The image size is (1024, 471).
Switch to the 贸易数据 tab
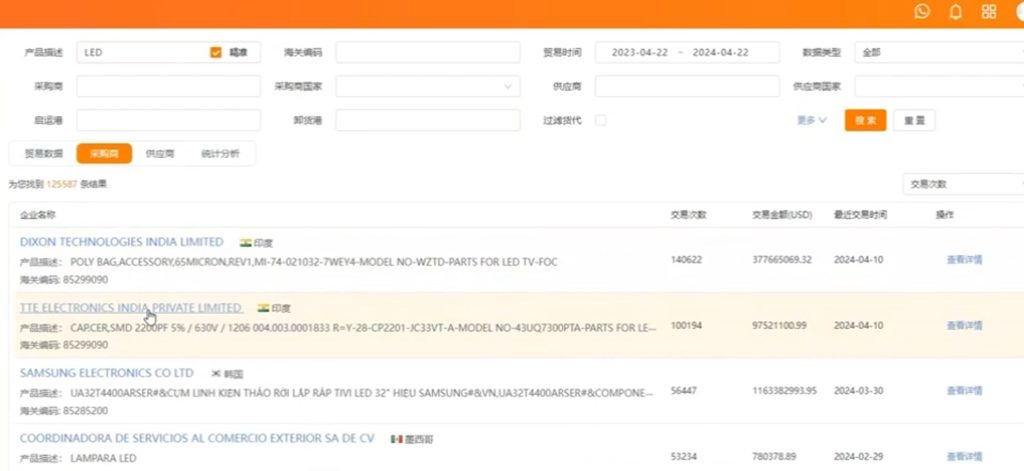[x=44, y=154]
